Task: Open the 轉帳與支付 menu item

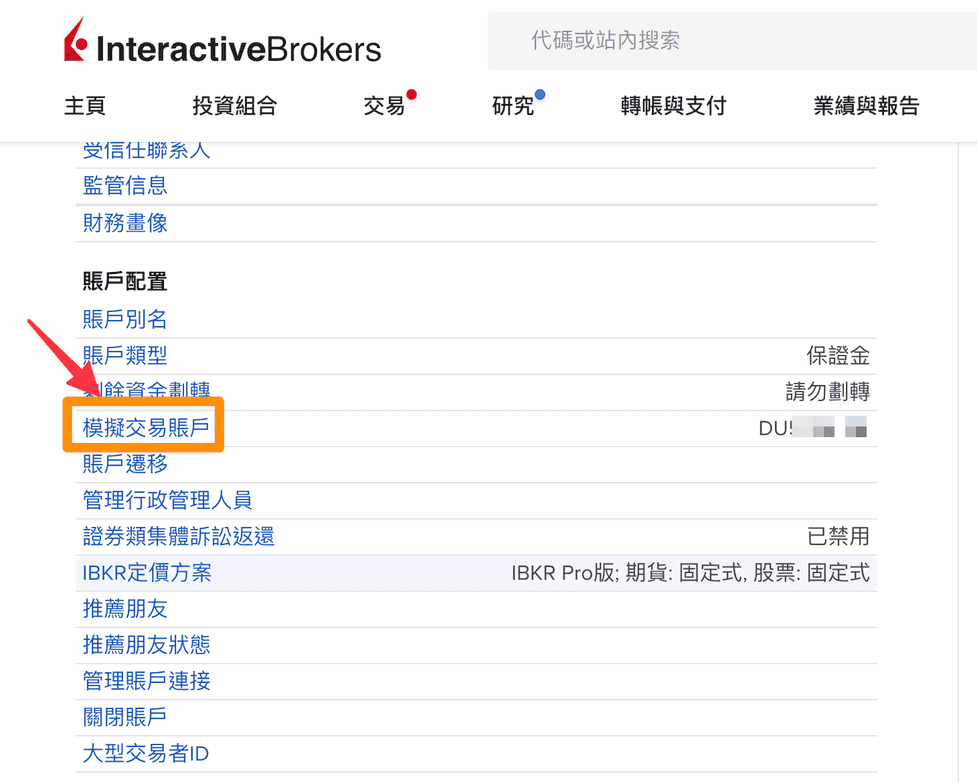Action: 672,105
